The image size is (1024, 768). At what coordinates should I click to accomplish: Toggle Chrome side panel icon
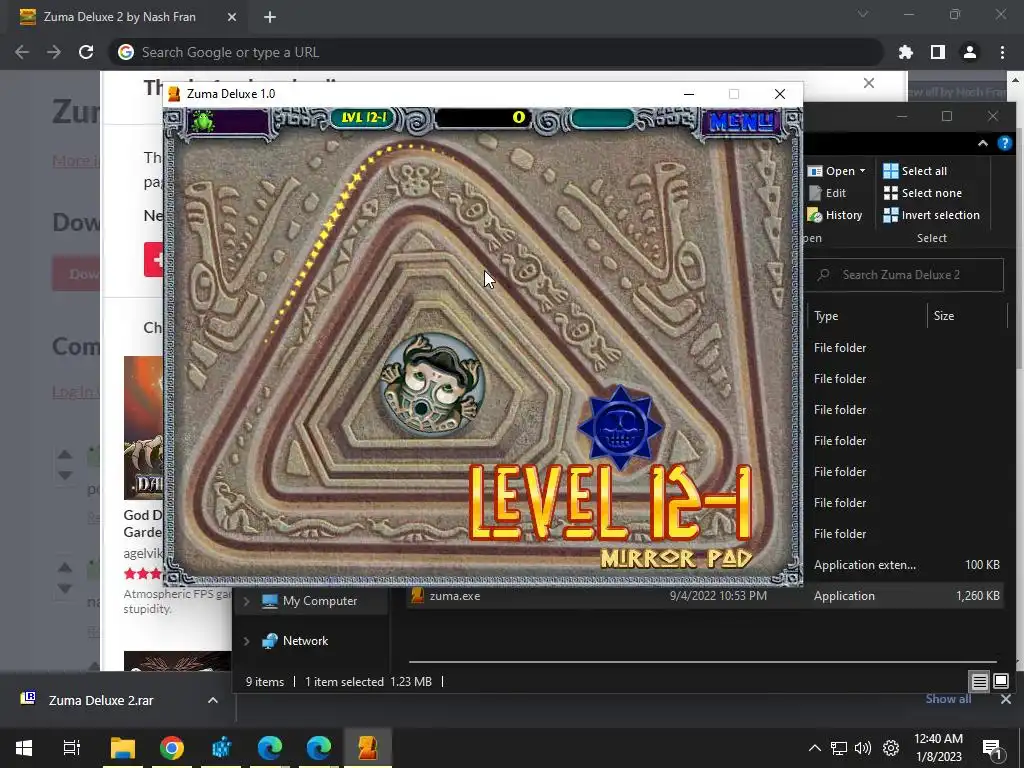click(x=938, y=52)
